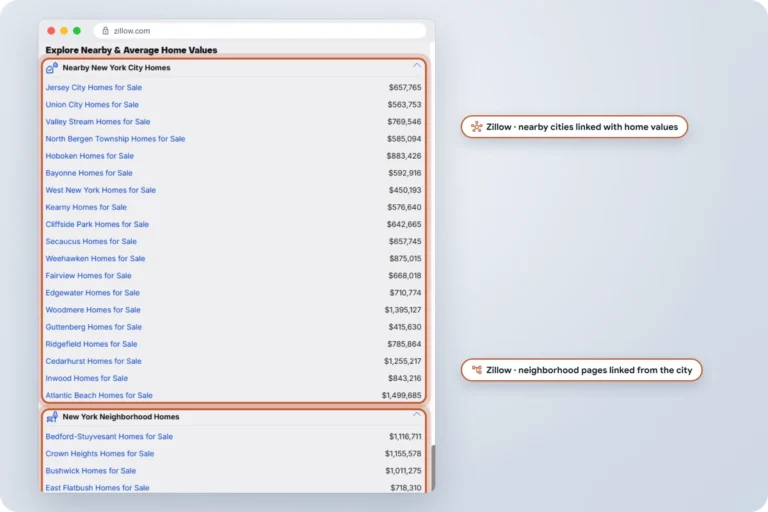Open Inwood Homes for Sale link
Viewport: 768px width, 512px height.
point(87,378)
